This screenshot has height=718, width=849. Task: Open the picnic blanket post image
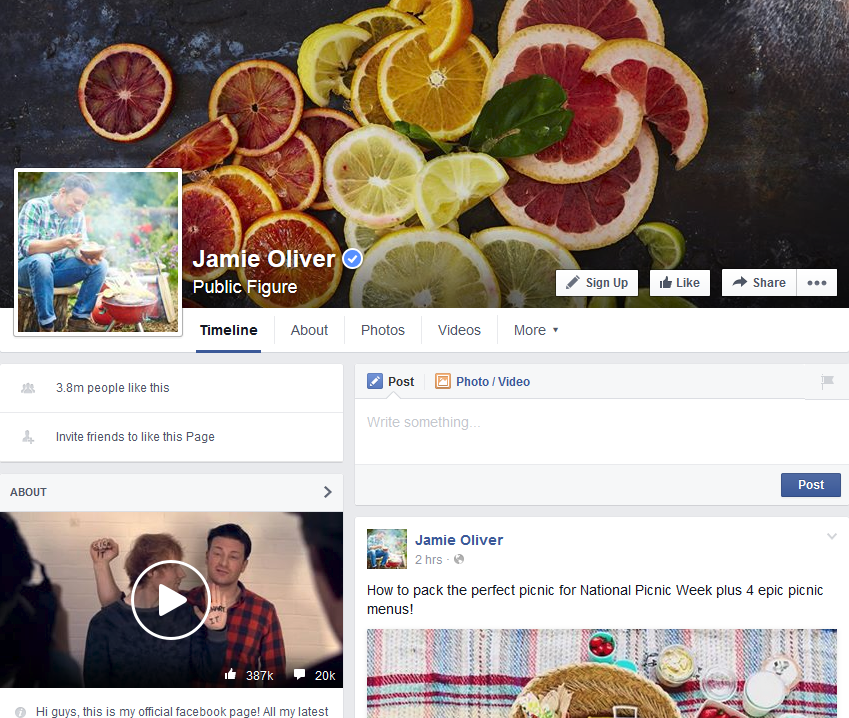pos(602,673)
